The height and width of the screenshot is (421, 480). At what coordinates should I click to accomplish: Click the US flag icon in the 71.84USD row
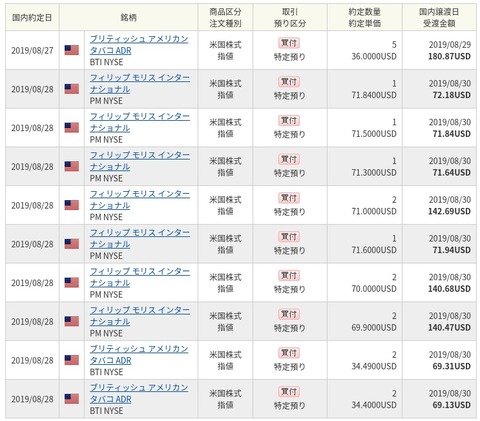tap(72, 128)
